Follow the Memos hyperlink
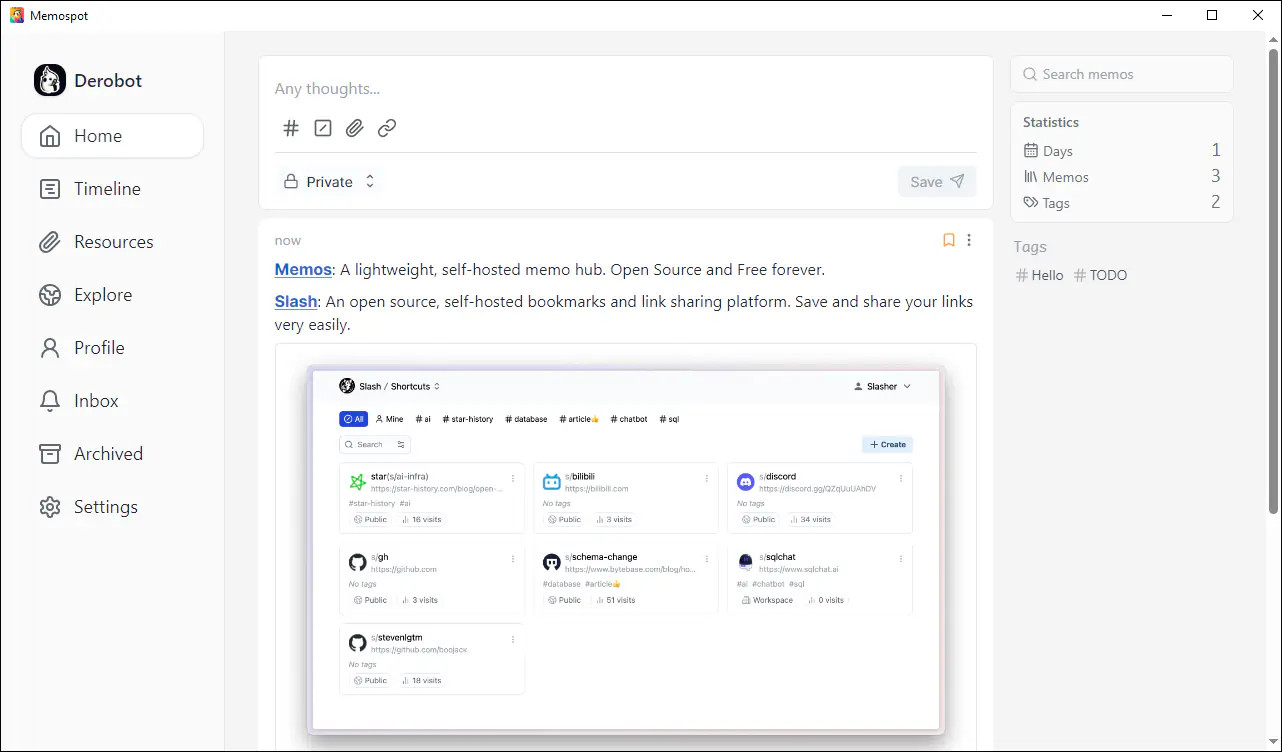The height and width of the screenshot is (752, 1282). 303,270
